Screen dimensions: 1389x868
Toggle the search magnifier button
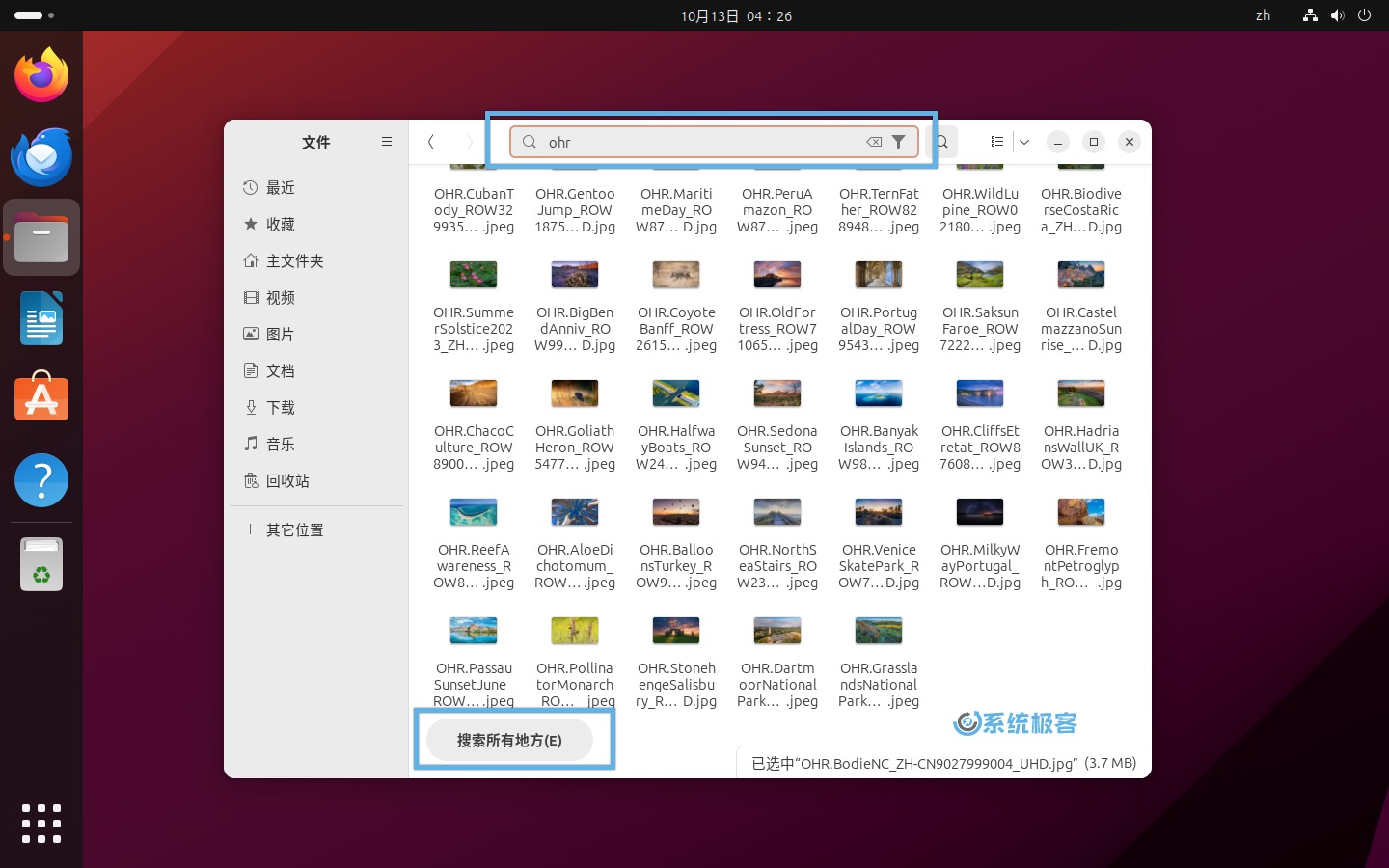pyautogui.click(x=942, y=142)
